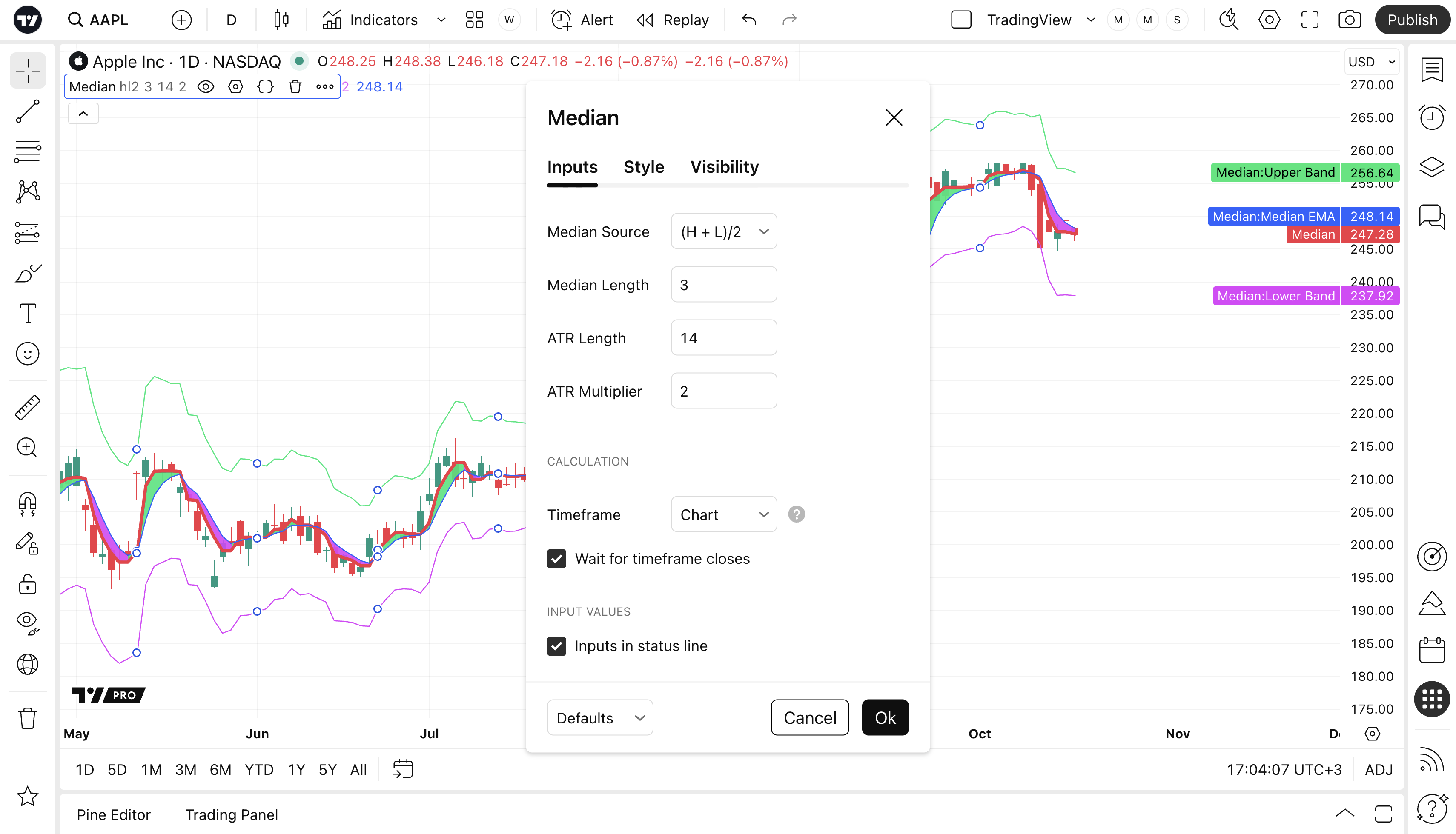Image resolution: width=1456 pixels, height=834 pixels.
Task: Open the Replay mode
Action: click(673, 20)
